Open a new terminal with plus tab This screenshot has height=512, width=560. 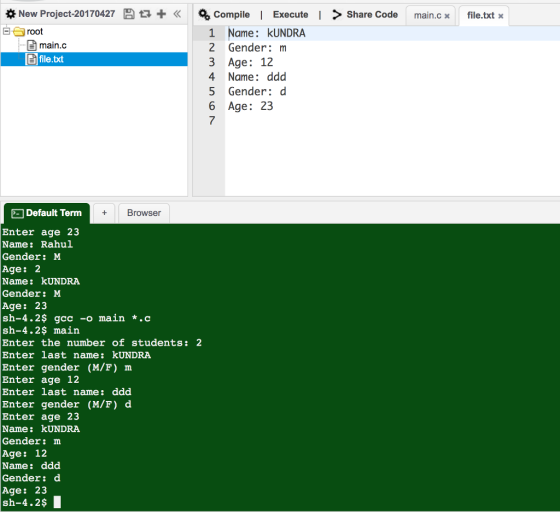tap(104, 213)
